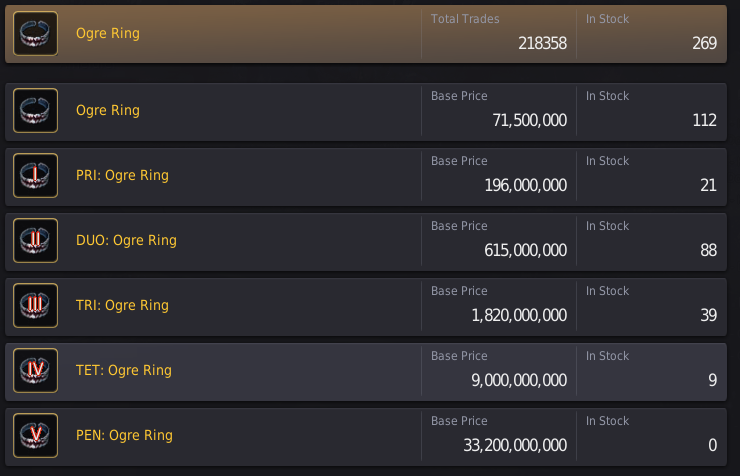Click the 615,000,000 base price
This screenshot has width=740, height=476.
pyautogui.click(x=525, y=251)
